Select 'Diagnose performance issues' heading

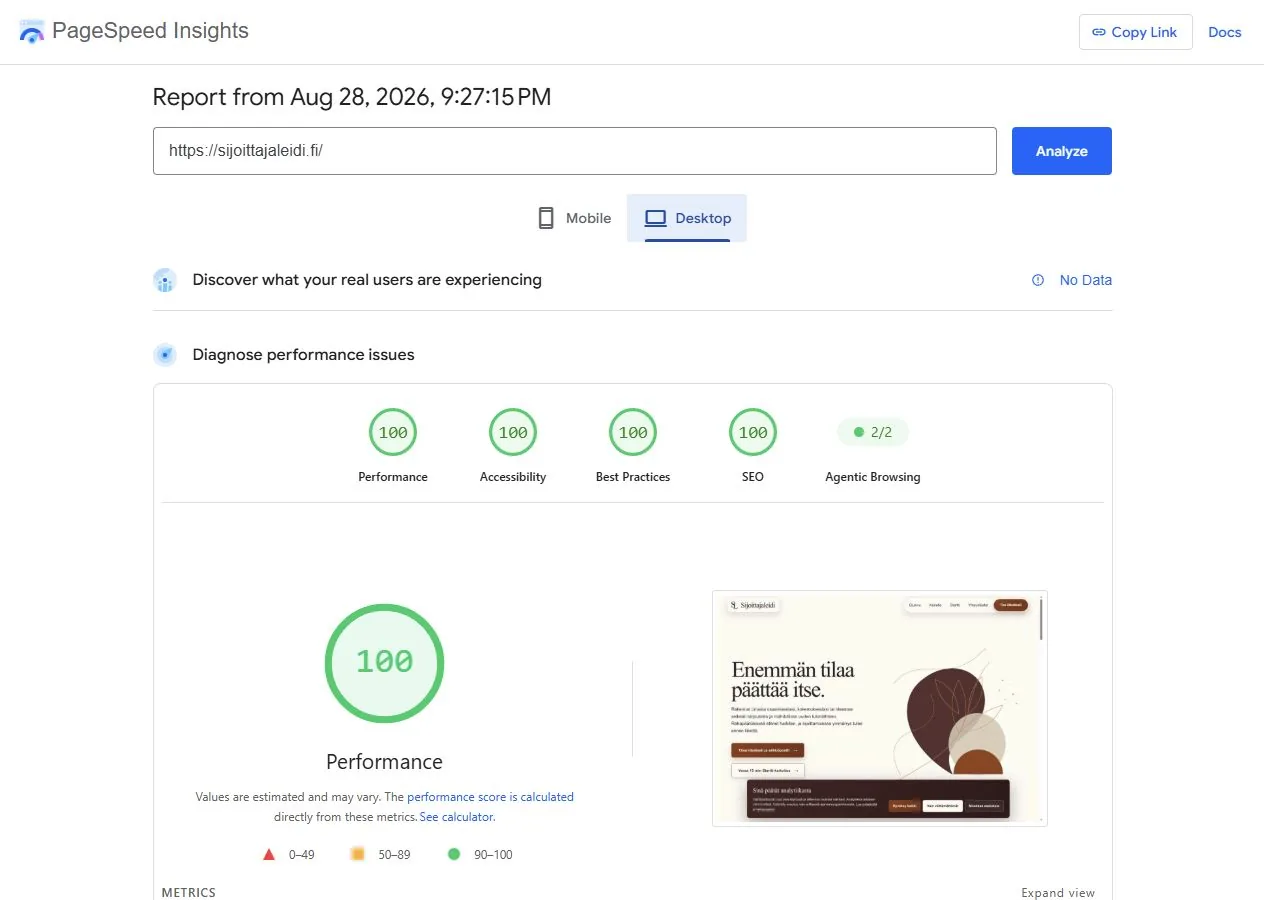[x=303, y=354]
